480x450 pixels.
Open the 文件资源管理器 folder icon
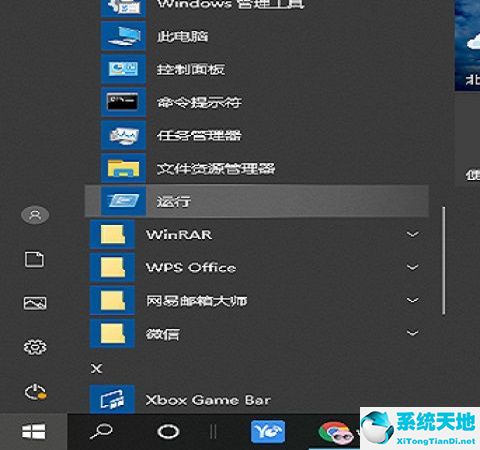(123, 168)
